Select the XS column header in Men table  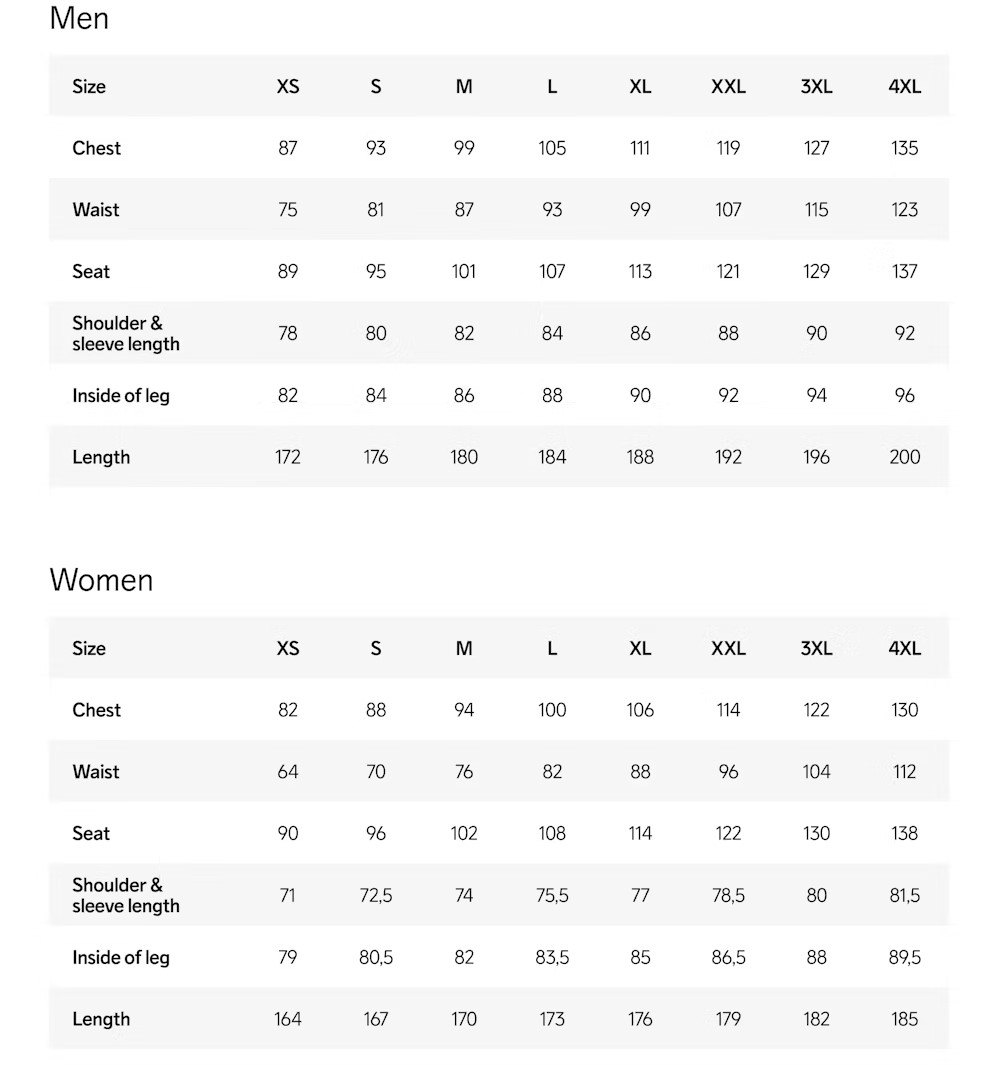coord(288,86)
